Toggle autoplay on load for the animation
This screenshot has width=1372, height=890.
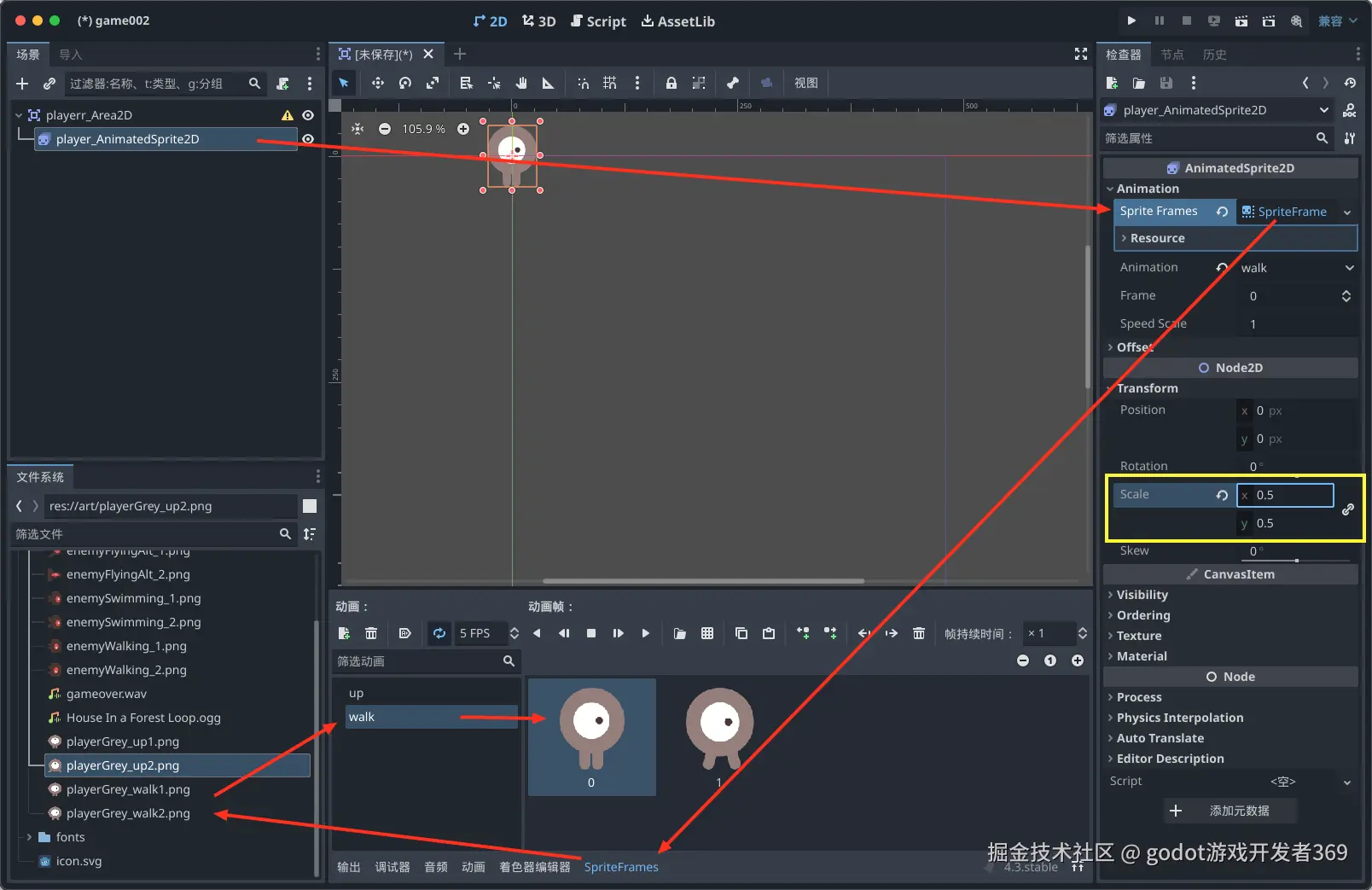pos(405,633)
